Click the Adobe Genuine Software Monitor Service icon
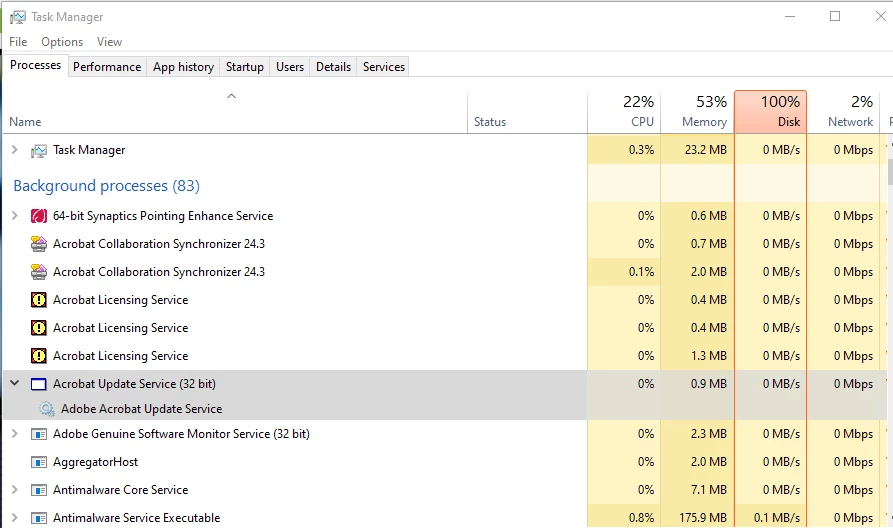 (x=39, y=434)
